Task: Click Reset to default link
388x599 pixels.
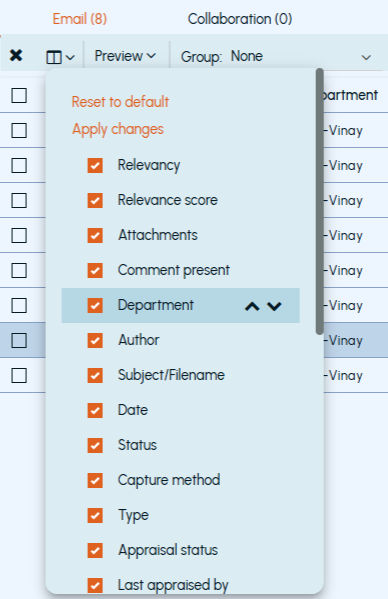Action: tap(120, 102)
